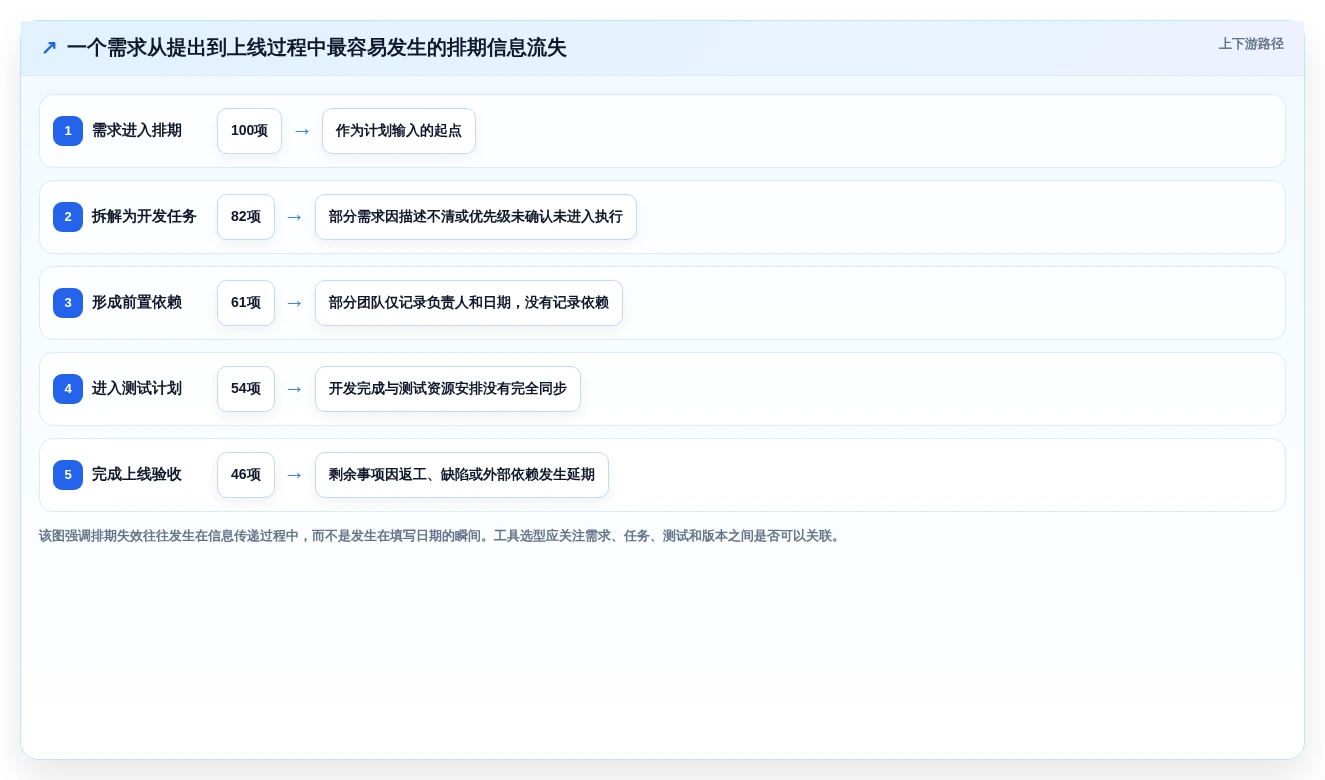Click the '剩余事项因返工、缺陷或外部依赖发生延期' note box

coord(462,475)
